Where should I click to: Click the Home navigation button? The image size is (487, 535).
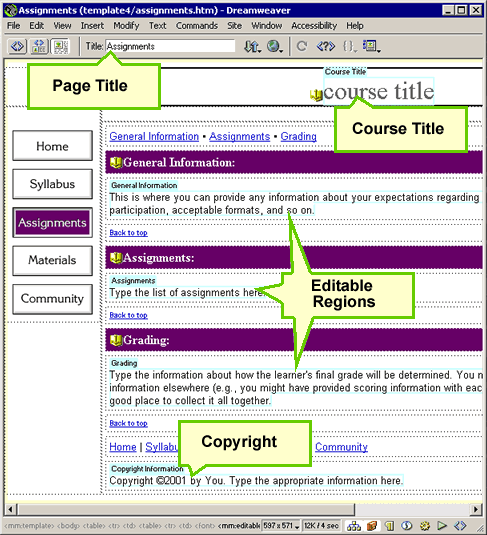click(53, 146)
